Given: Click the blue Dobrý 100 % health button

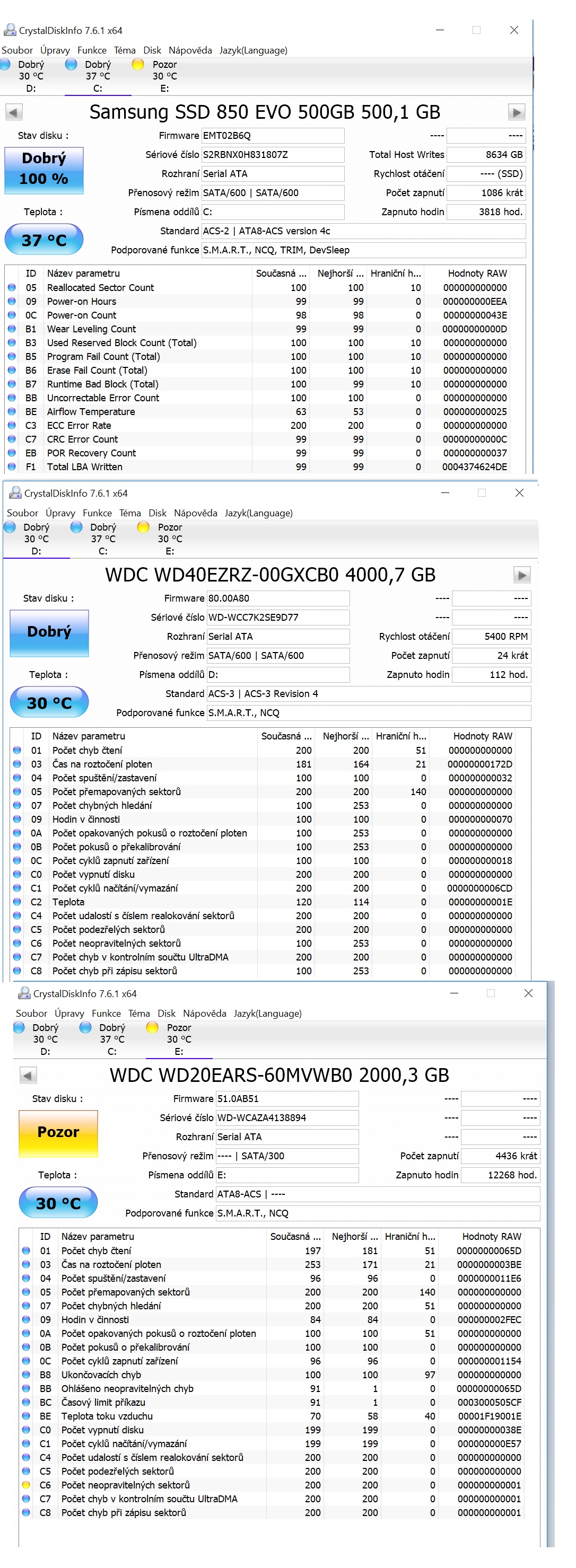Looking at the screenshot, I should point(44,169).
